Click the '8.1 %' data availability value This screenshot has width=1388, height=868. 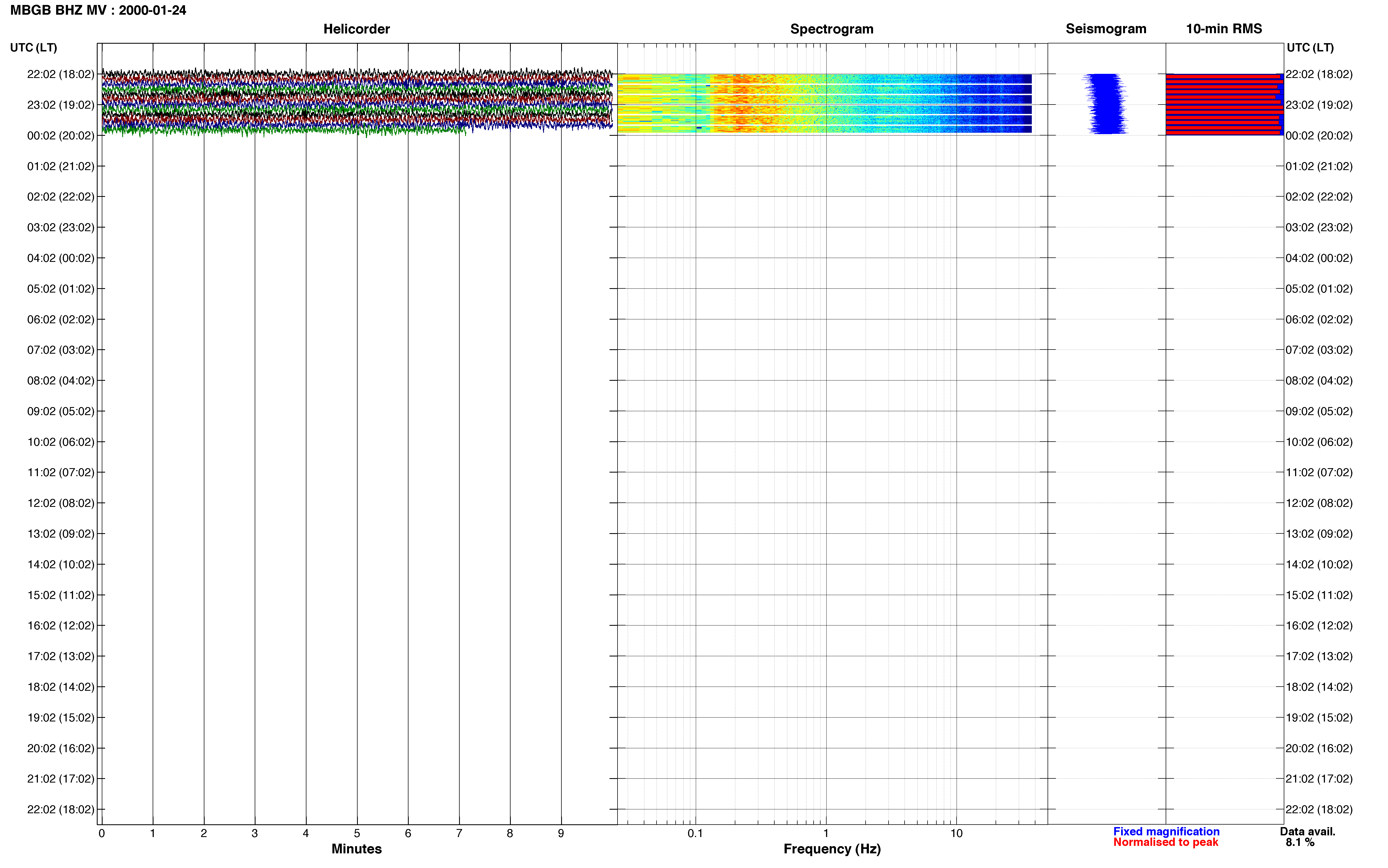(1300, 842)
